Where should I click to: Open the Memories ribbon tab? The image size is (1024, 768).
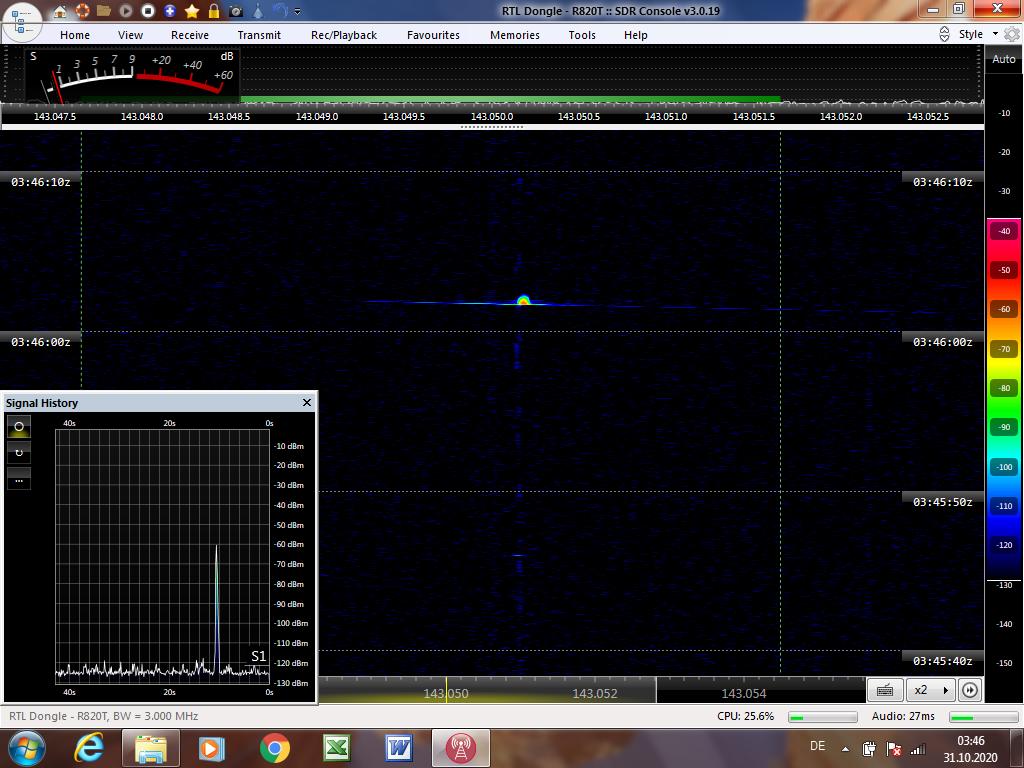click(x=515, y=35)
